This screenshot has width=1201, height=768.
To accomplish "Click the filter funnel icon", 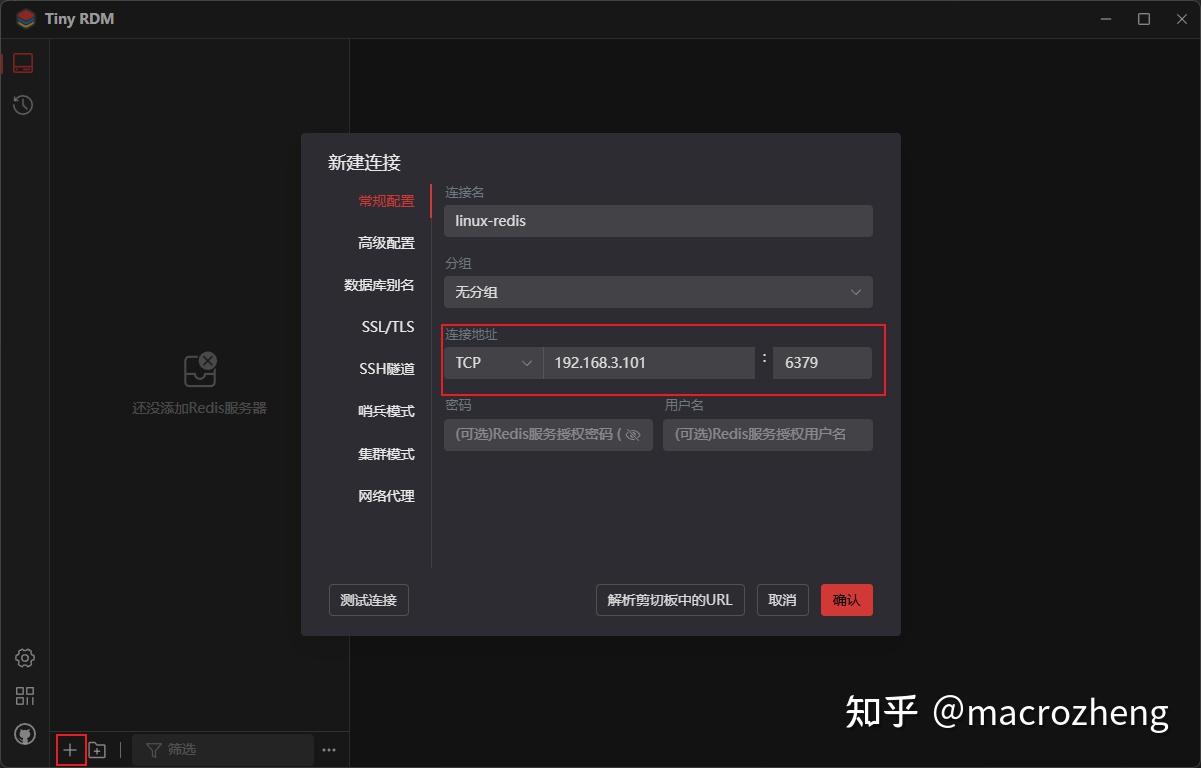I will [152, 749].
